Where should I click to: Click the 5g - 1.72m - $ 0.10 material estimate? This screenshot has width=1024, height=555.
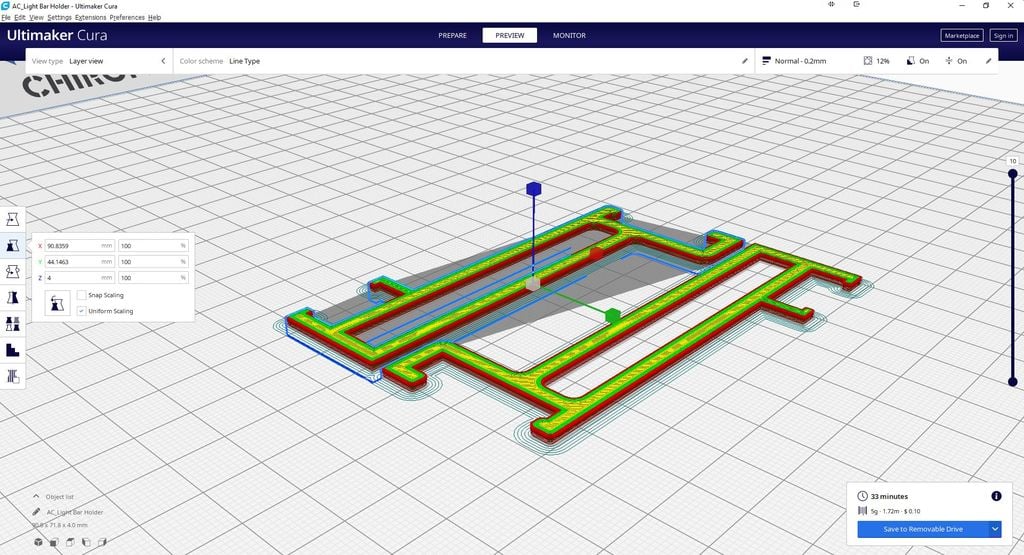click(x=895, y=511)
